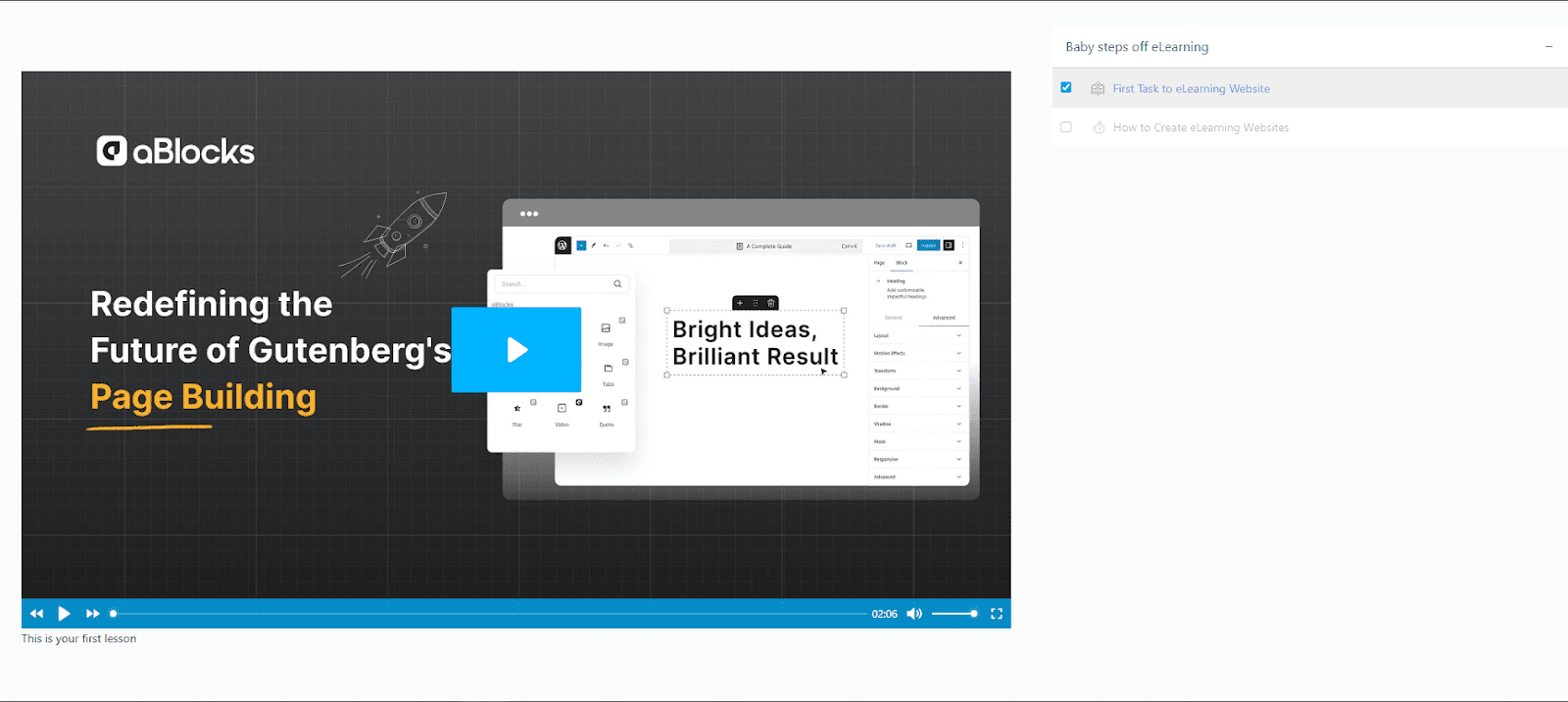
Task: Click the quiz timer icon beside How to Create
Action: click(x=1099, y=127)
